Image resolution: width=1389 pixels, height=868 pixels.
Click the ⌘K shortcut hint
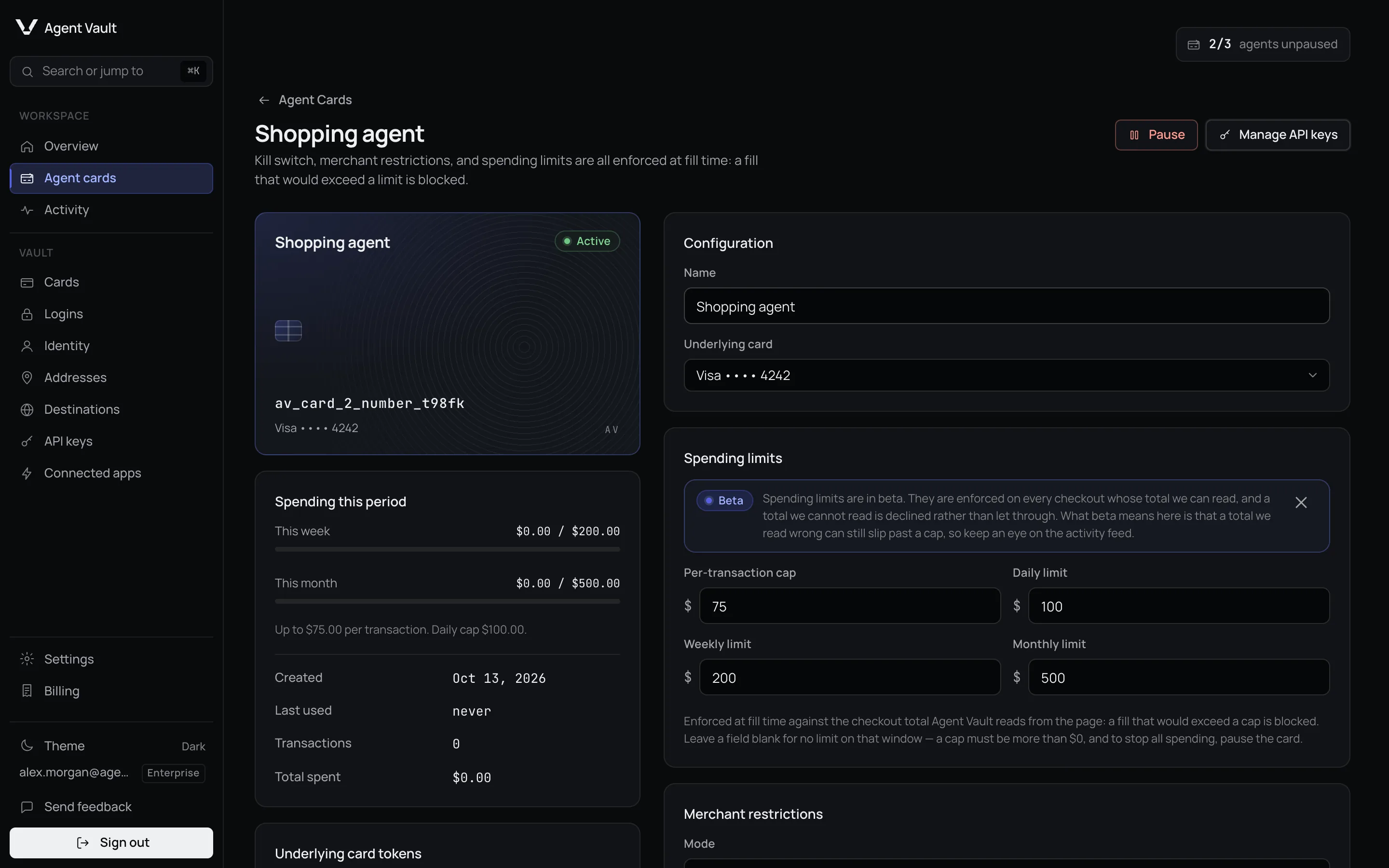(193, 71)
